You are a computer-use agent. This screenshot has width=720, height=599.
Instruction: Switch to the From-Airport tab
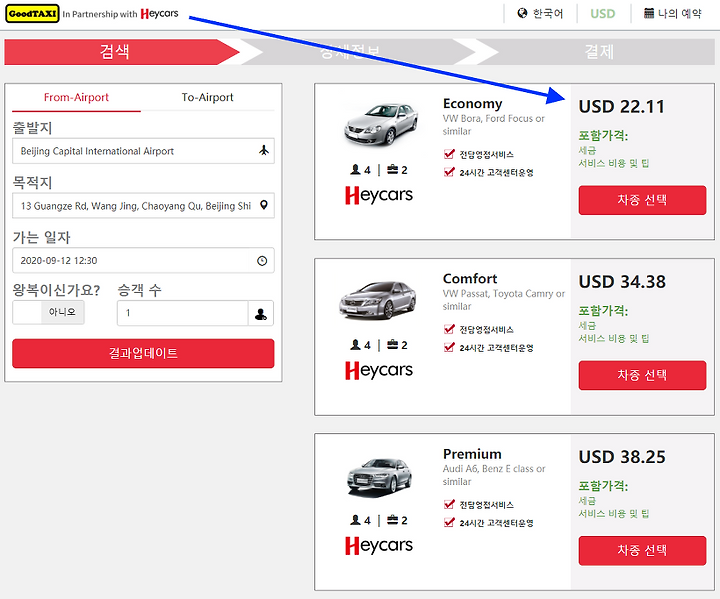tap(76, 97)
